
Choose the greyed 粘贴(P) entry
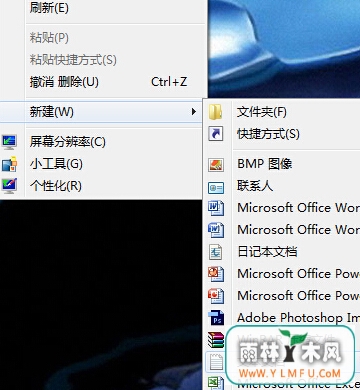pyautogui.click(x=49, y=38)
